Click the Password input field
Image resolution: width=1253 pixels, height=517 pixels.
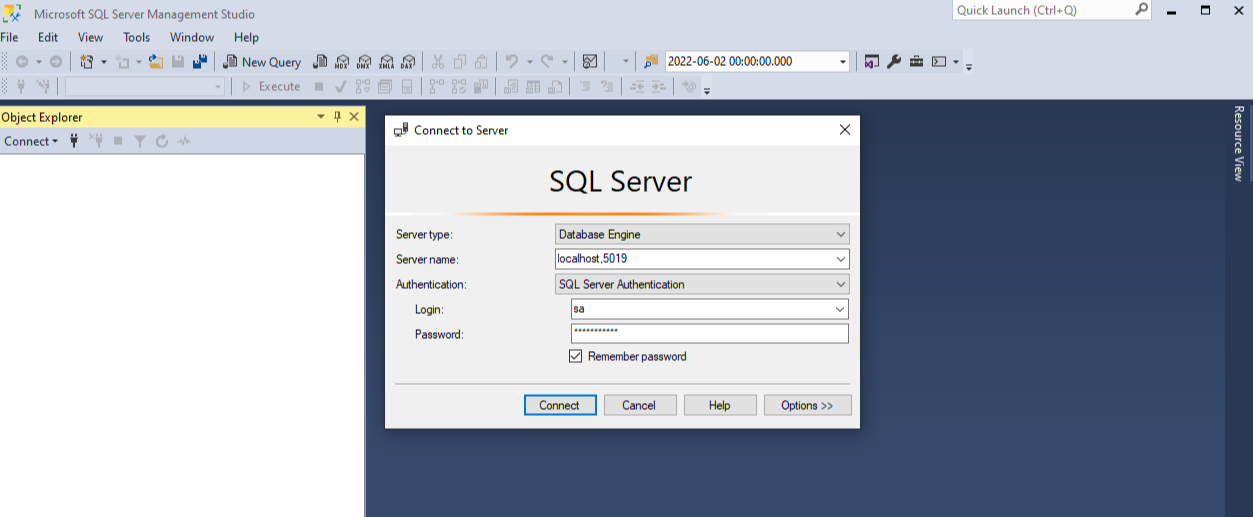(x=710, y=334)
